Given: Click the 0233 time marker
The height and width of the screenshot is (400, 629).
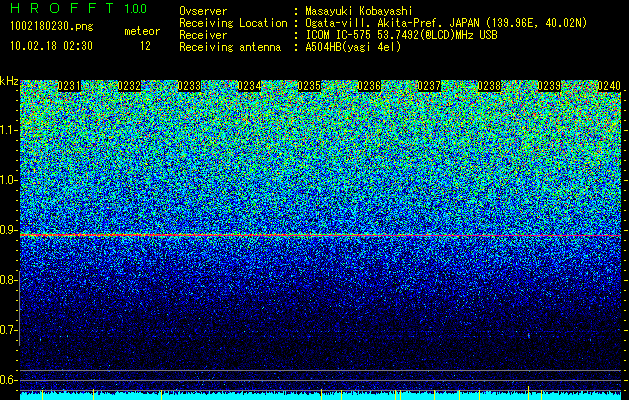Looking at the screenshot, I should coord(189,86).
